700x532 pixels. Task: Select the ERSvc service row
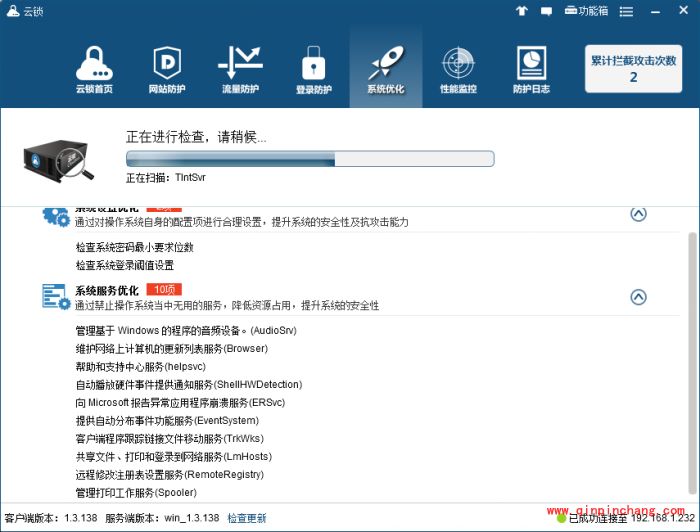coord(180,403)
